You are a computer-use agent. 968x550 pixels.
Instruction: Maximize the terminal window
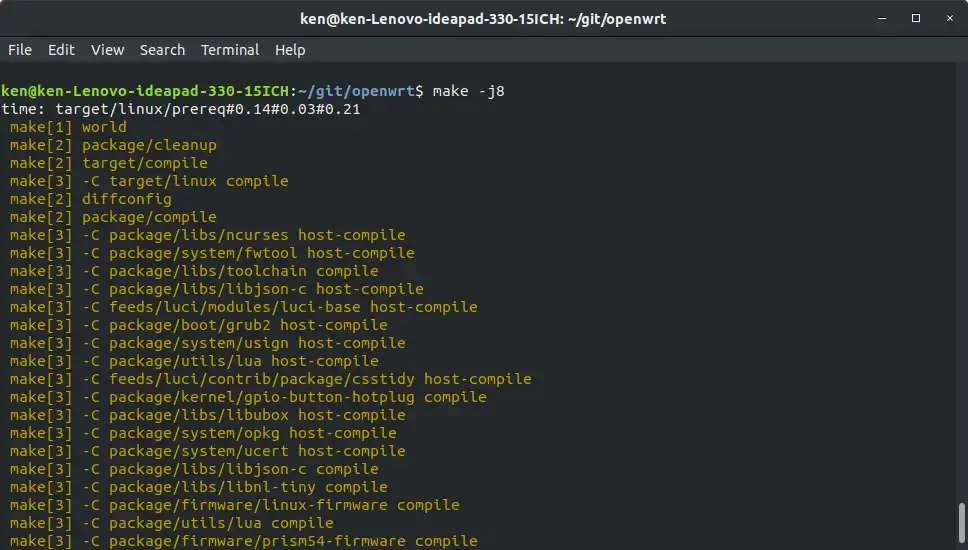tap(916, 19)
